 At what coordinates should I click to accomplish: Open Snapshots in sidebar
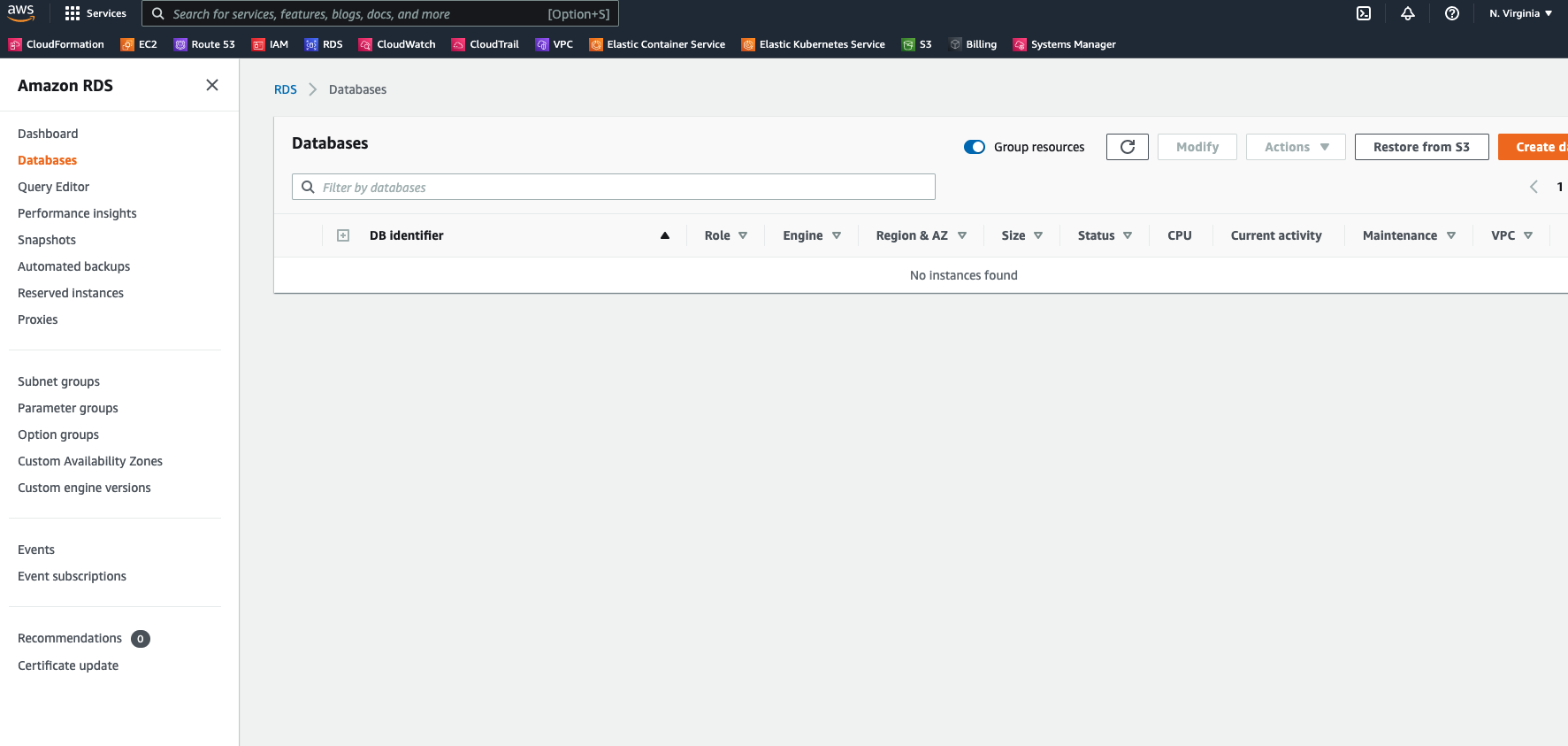tap(47, 240)
